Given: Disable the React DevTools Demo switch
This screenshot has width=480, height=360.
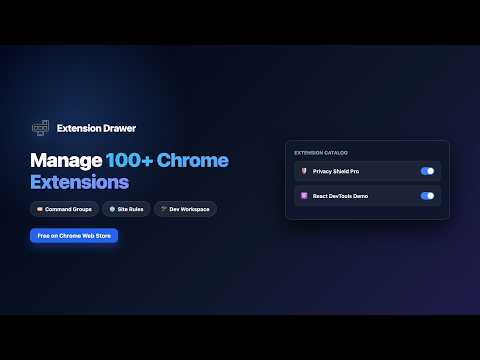Looking at the screenshot, I should tap(427, 196).
